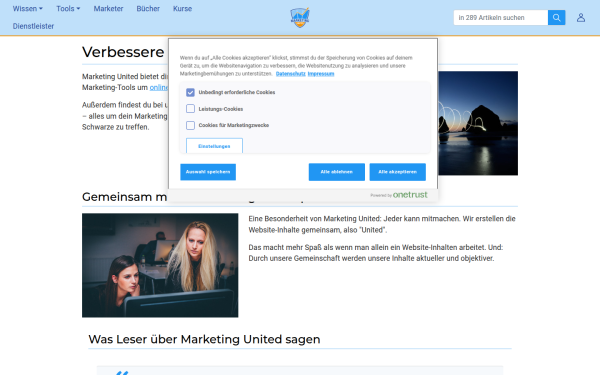
Task: Click Auswahl speichern button
Action: [208, 172]
